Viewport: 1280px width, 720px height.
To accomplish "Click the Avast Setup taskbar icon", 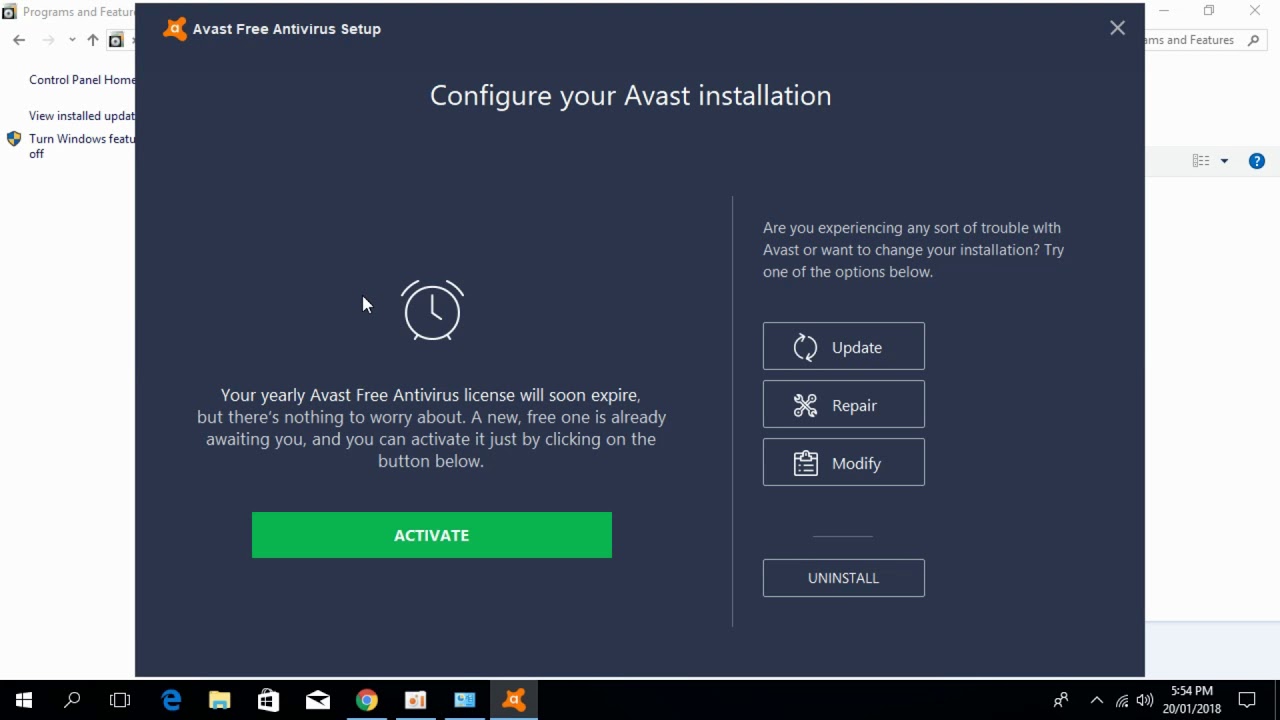I will pyautogui.click(x=514, y=700).
